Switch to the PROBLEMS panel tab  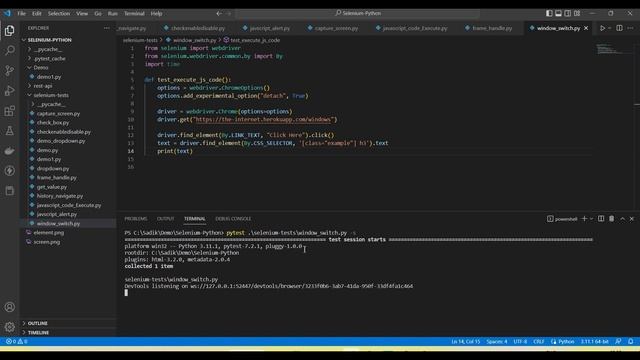click(136, 219)
